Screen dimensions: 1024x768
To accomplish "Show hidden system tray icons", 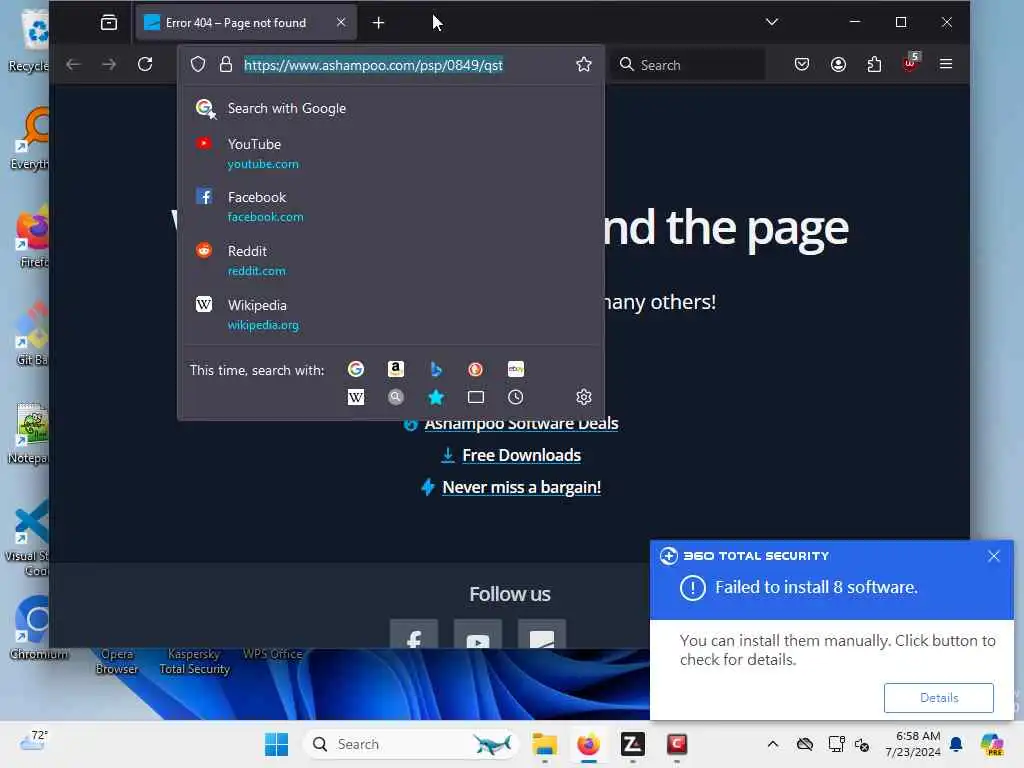I will 773,744.
